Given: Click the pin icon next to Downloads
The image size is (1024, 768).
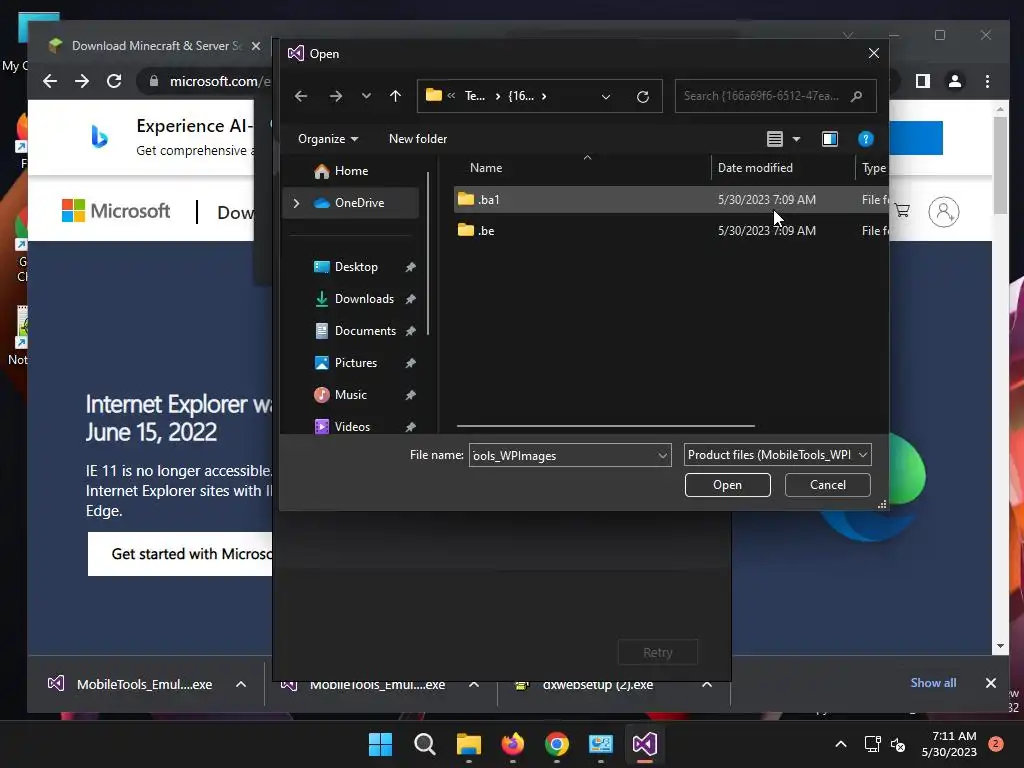Looking at the screenshot, I should click(410, 299).
